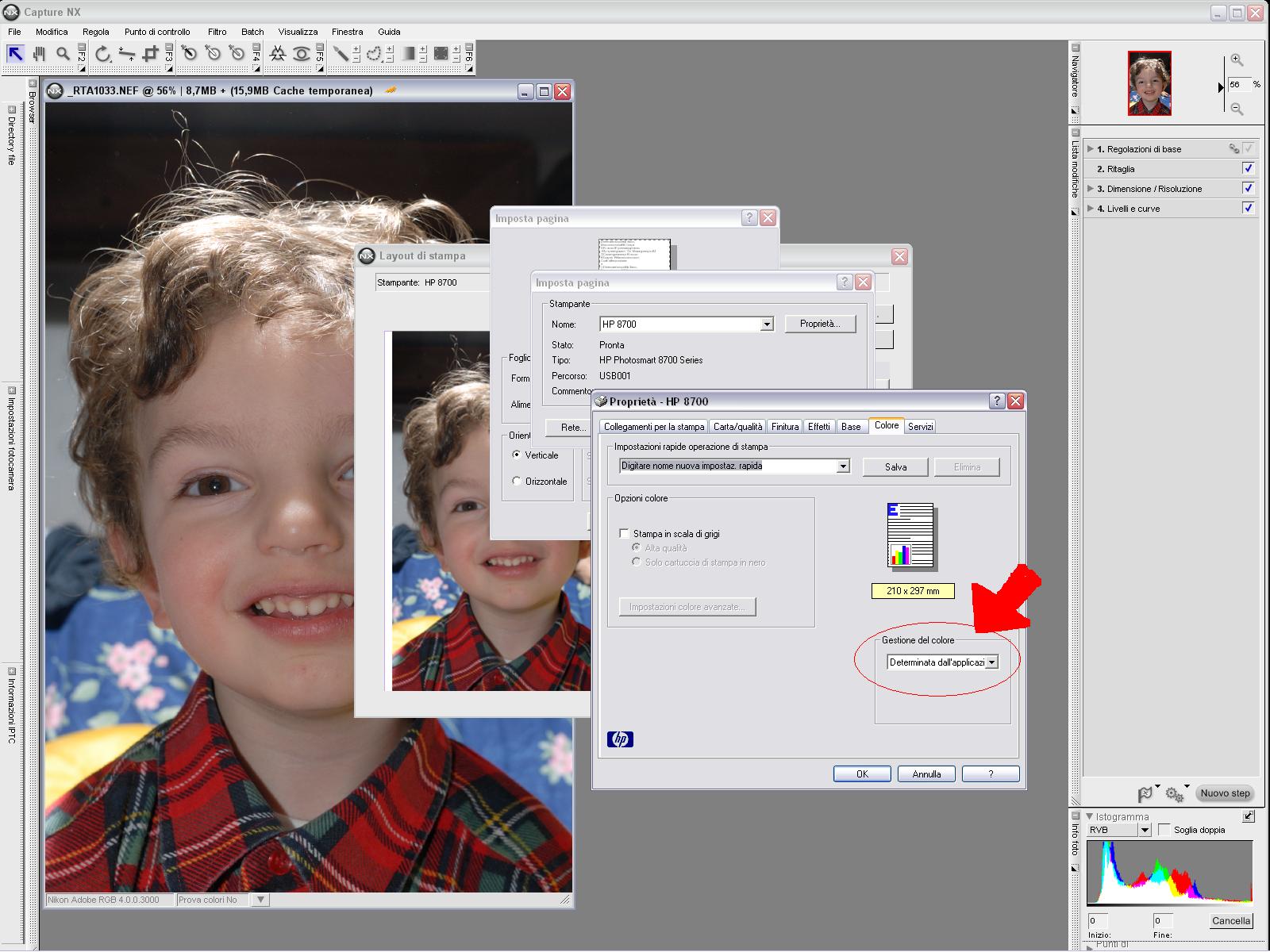Open the flag version menu icon
Viewport: 1270px width, 952px height.
click(x=1145, y=794)
